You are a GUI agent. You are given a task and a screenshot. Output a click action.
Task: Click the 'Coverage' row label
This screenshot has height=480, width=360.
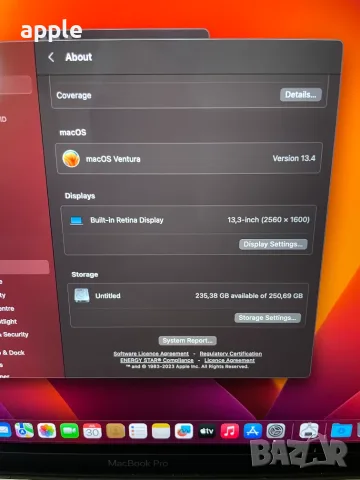click(x=74, y=95)
